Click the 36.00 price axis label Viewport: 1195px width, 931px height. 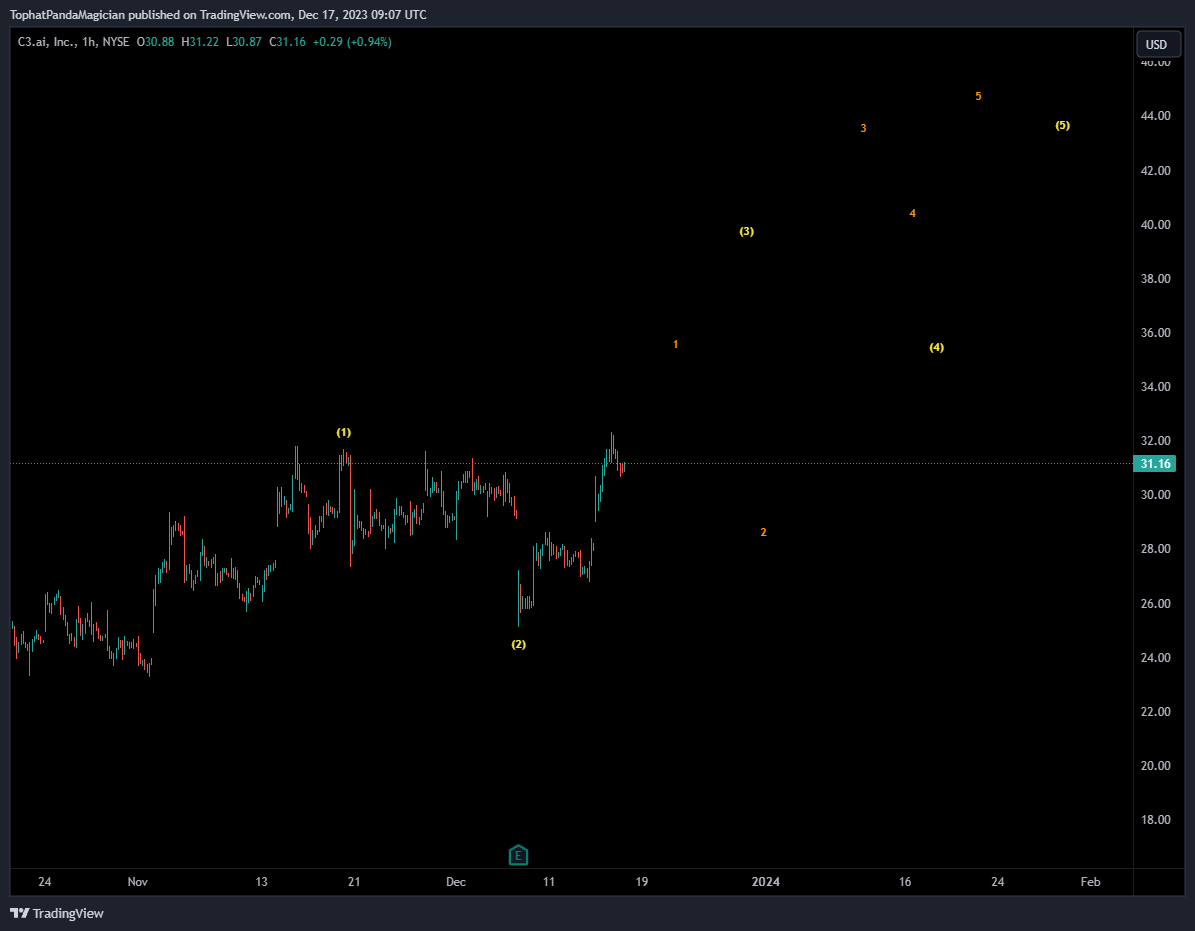click(x=1155, y=333)
